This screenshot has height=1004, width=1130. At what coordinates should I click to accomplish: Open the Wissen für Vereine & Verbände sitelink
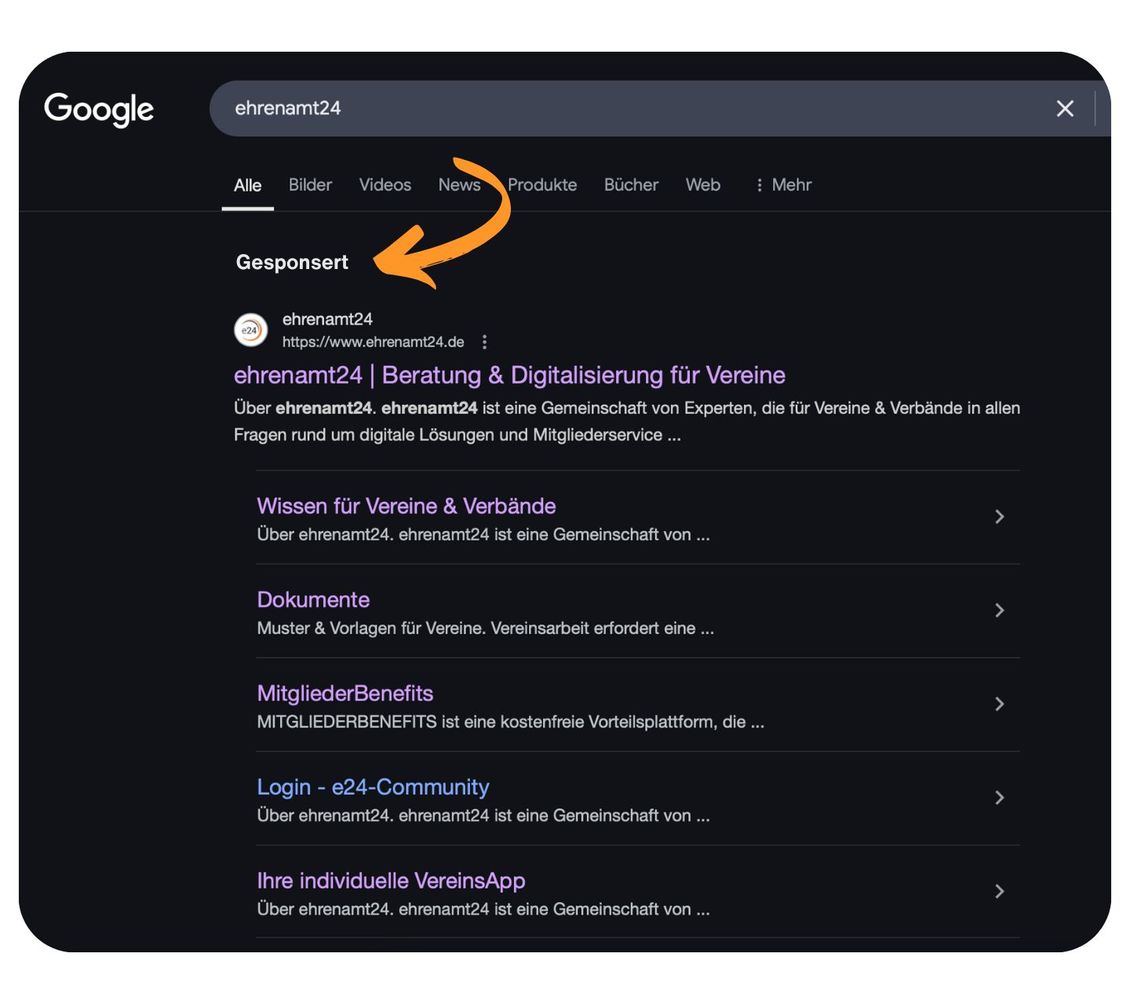(406, 506)
